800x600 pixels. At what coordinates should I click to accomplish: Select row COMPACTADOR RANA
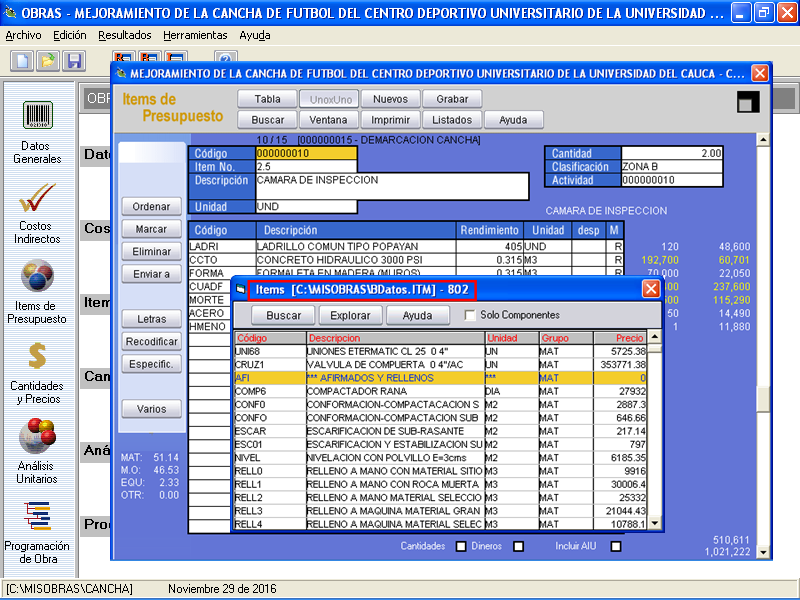click(440, 391)
